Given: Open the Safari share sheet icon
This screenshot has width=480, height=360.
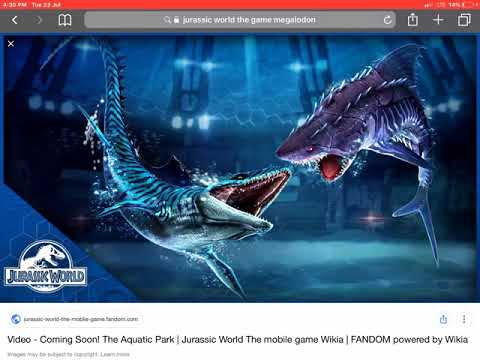Looking at the screenshot, I should pyautogui.click(x=413, y=20).
